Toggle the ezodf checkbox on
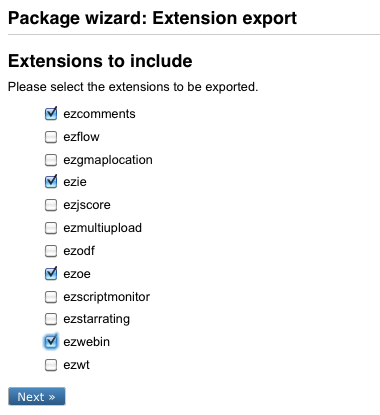 51,251
